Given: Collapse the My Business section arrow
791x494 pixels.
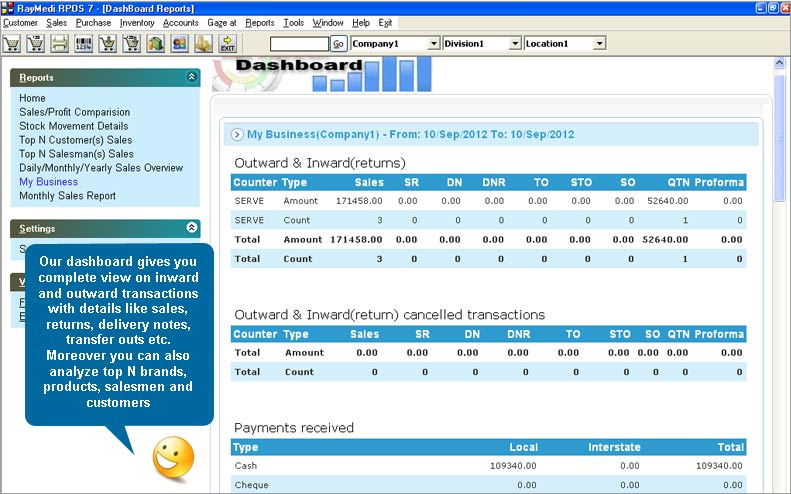Looking at the screenshot, I should pyautogui.click(x=237, y=134).
